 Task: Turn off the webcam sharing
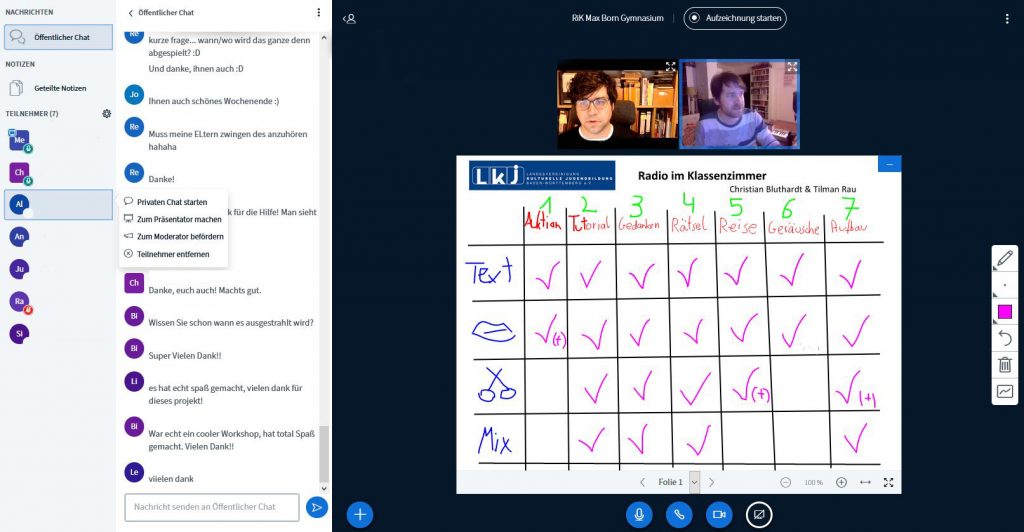(717, 514)
